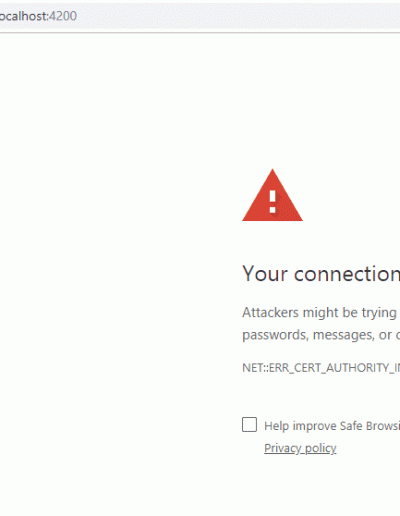Screen dimensions: 400x516
Task: Focus the address bar showing localhost:4200
Action: coord(200,16)
